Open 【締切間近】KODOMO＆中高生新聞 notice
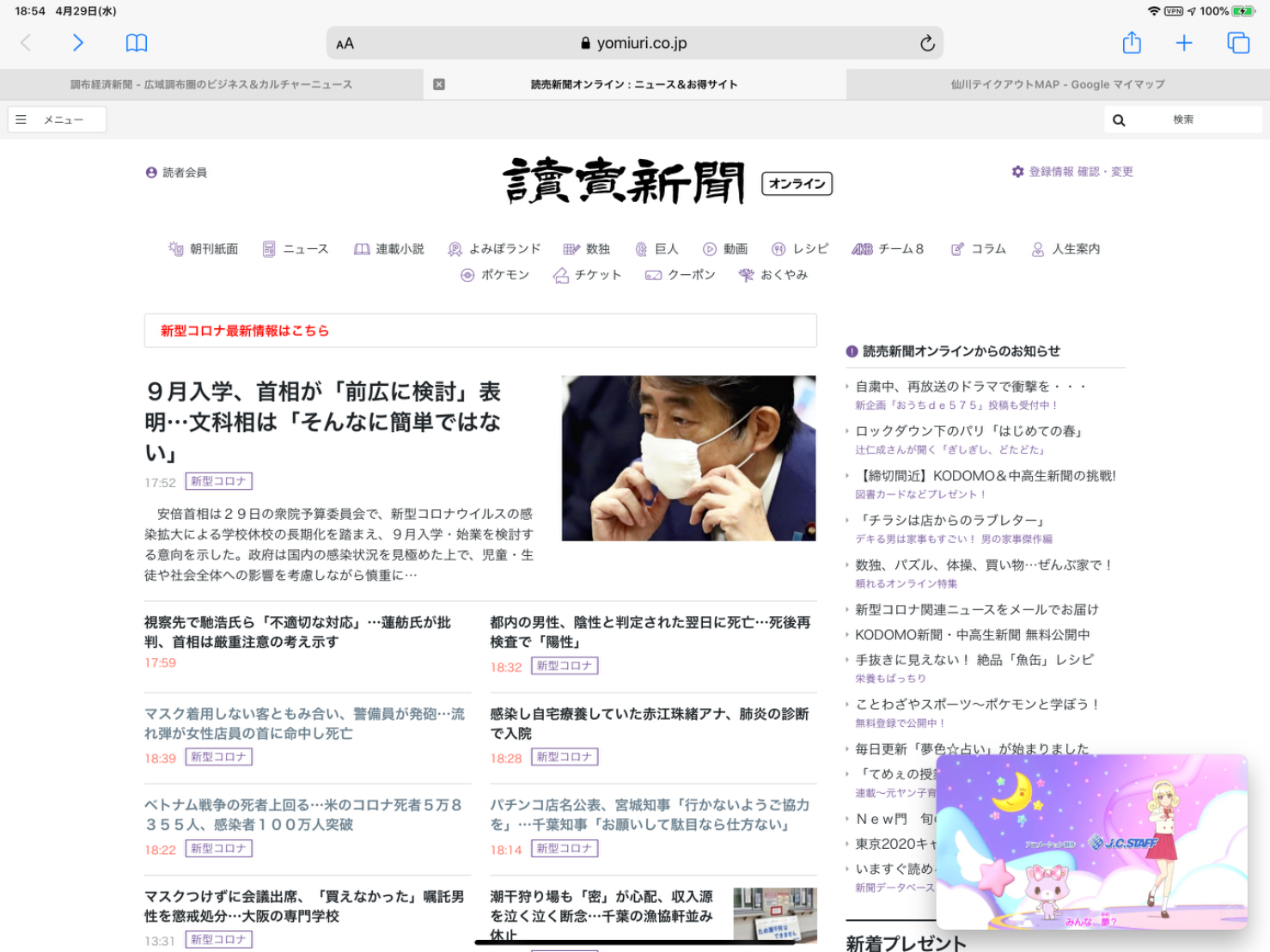This screenshot has height=952, width=1270. pos(986,476)
